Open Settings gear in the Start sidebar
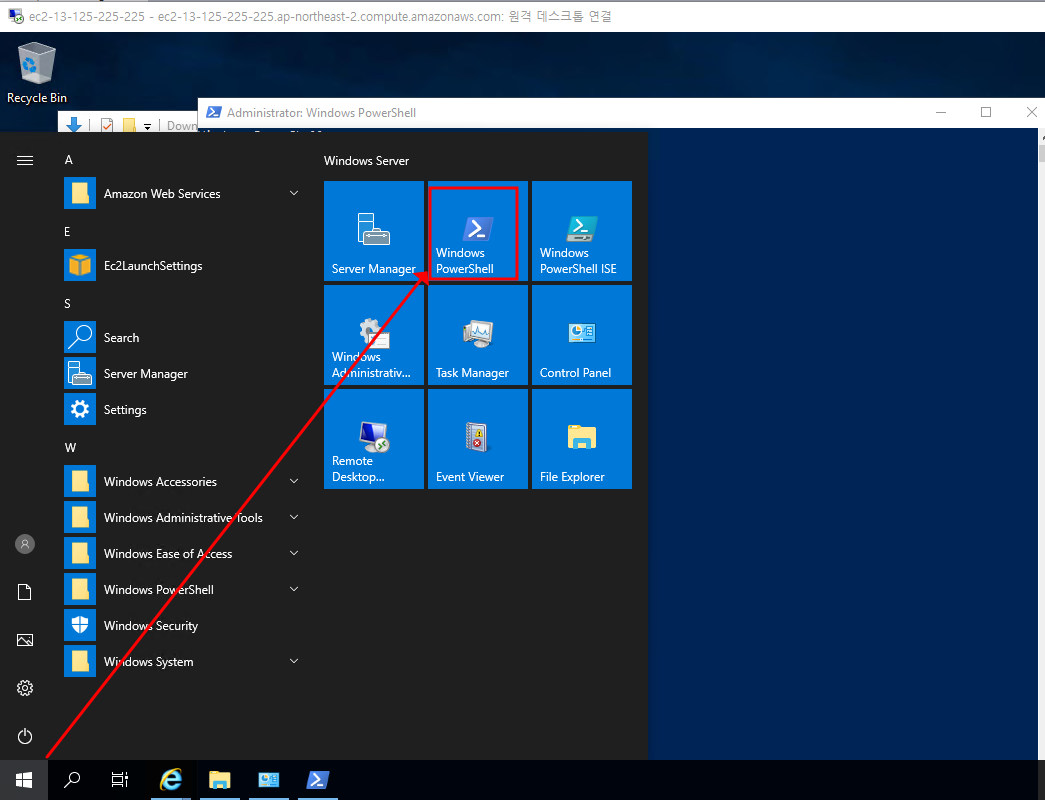The image size is (1045, 800). click(x=25, y=688)
